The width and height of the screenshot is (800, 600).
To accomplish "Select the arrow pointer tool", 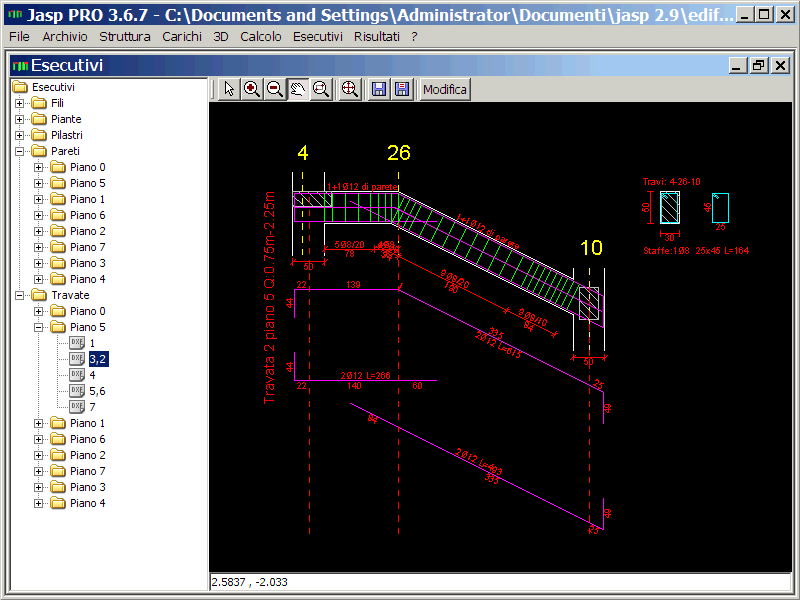I will 229,89.
